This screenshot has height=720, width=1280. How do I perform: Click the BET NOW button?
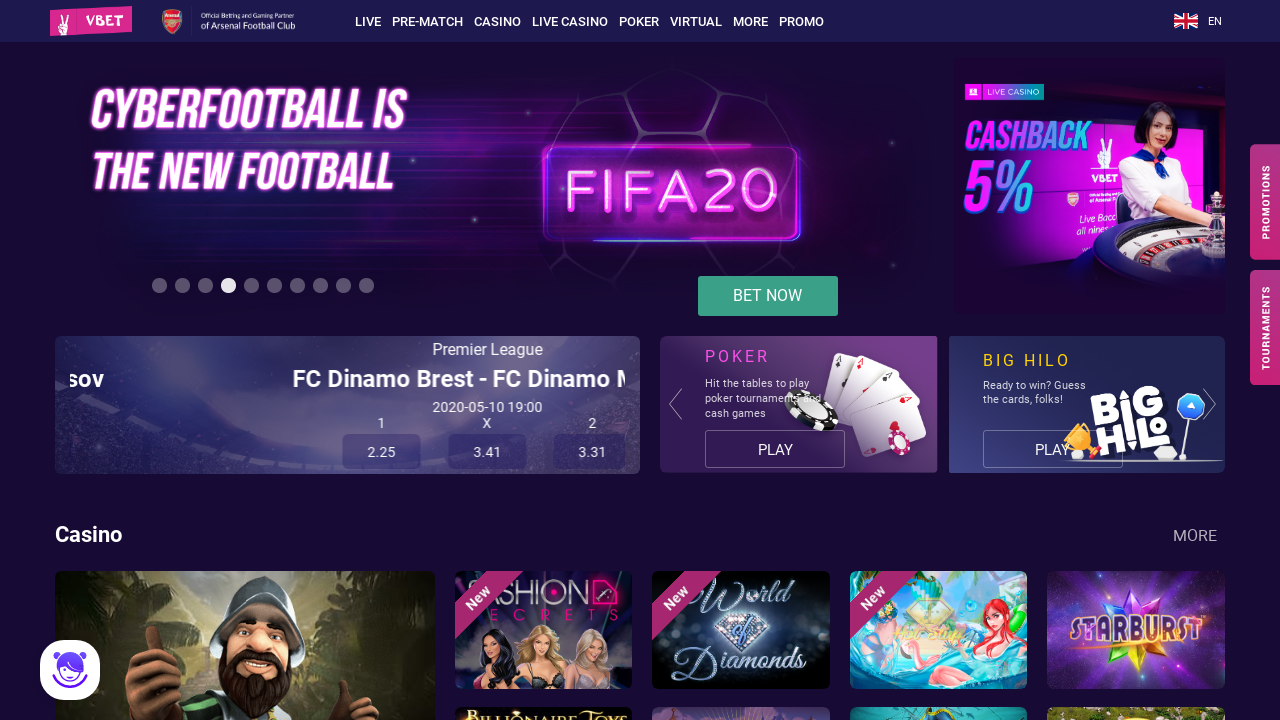(x=768, y=296)
